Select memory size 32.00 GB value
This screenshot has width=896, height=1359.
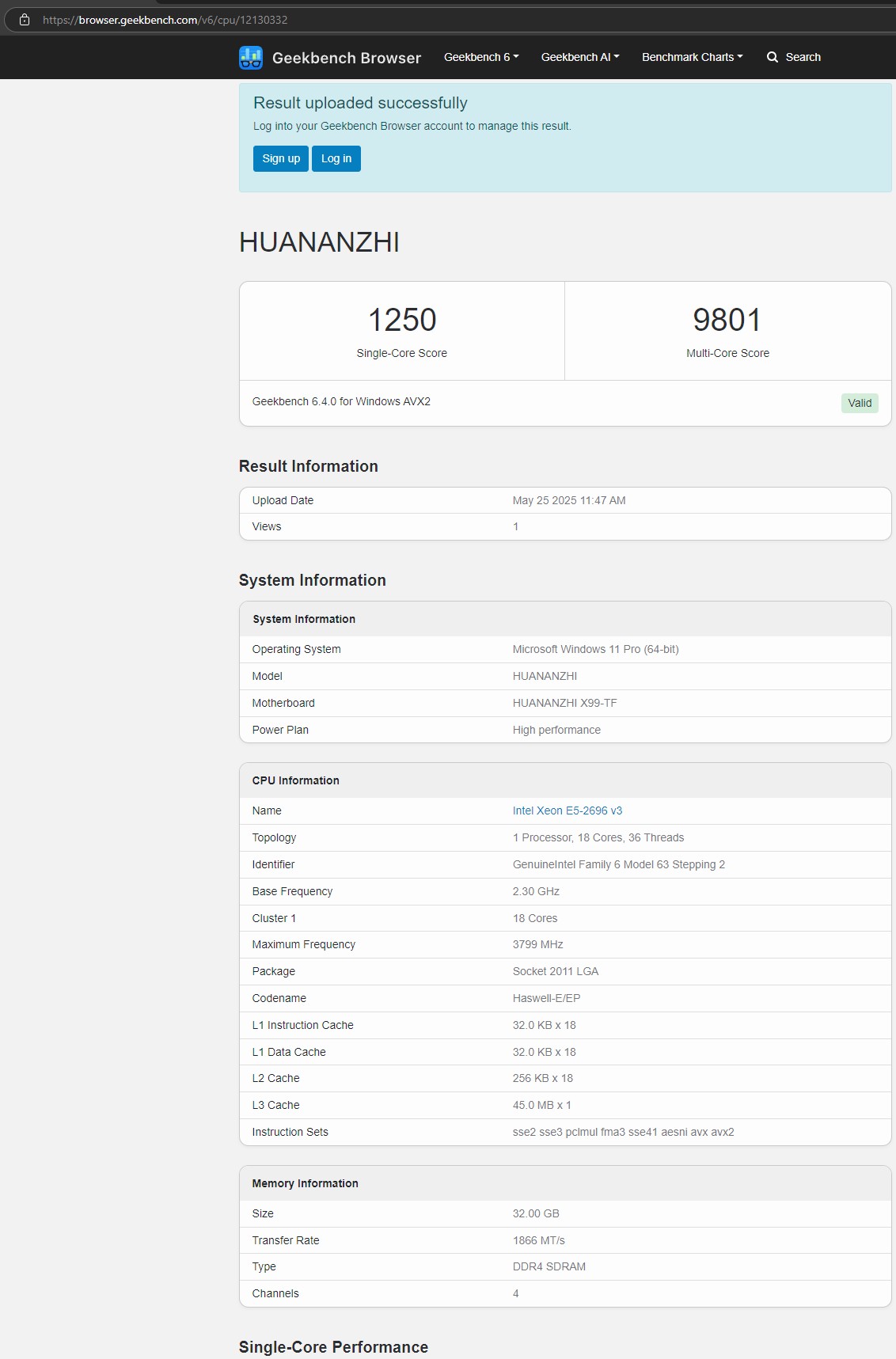(x=536, y=1213)
